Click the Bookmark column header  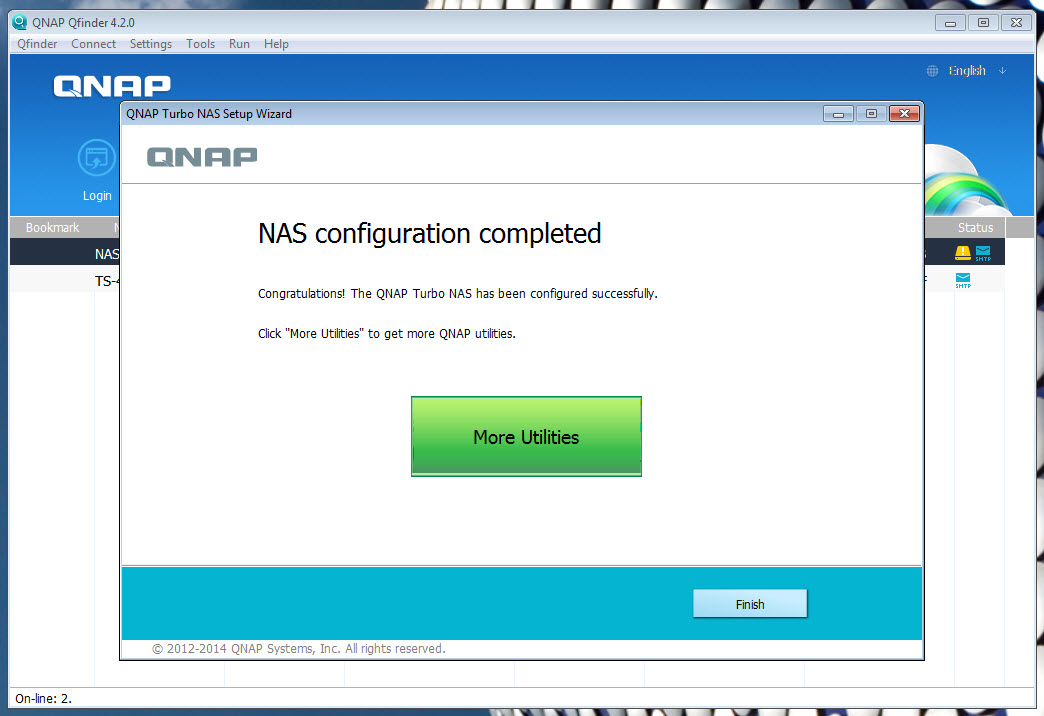(52, 227)
